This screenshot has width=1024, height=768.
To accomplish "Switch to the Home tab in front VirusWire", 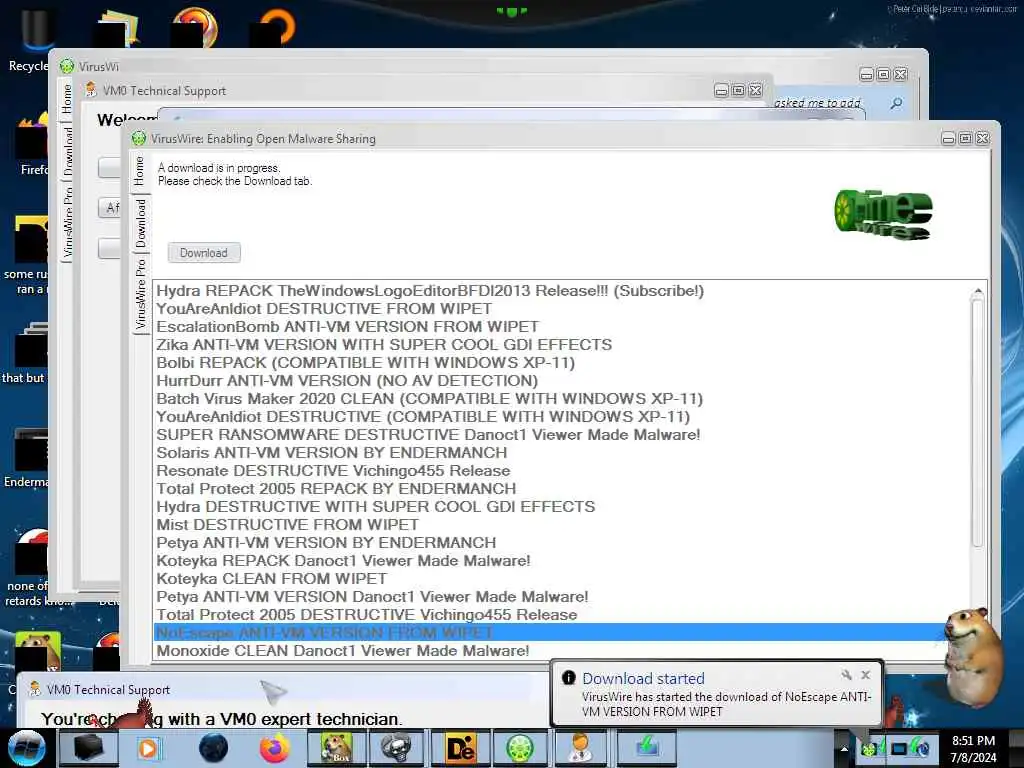I will tap(140, 171).
